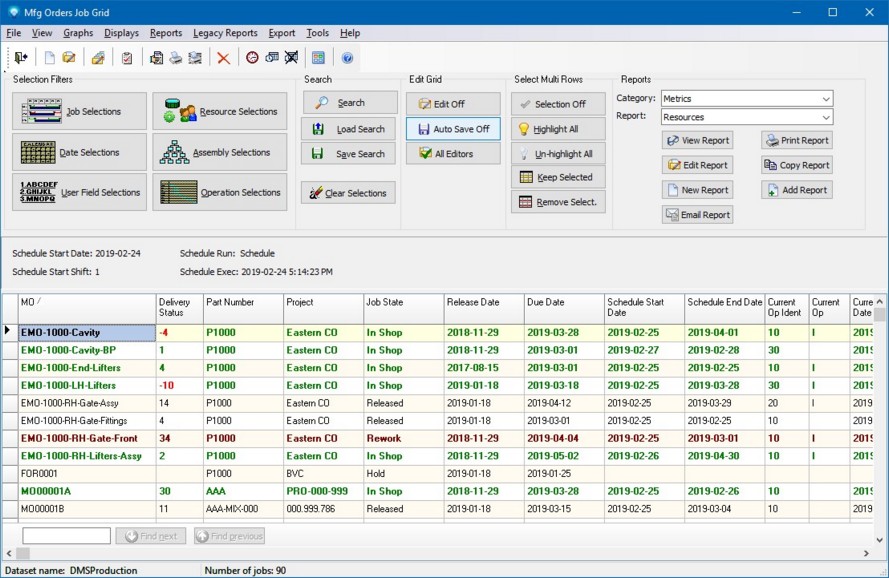Click the printer icon in toolbar
889x578 pixels.
tap(176, 58)
